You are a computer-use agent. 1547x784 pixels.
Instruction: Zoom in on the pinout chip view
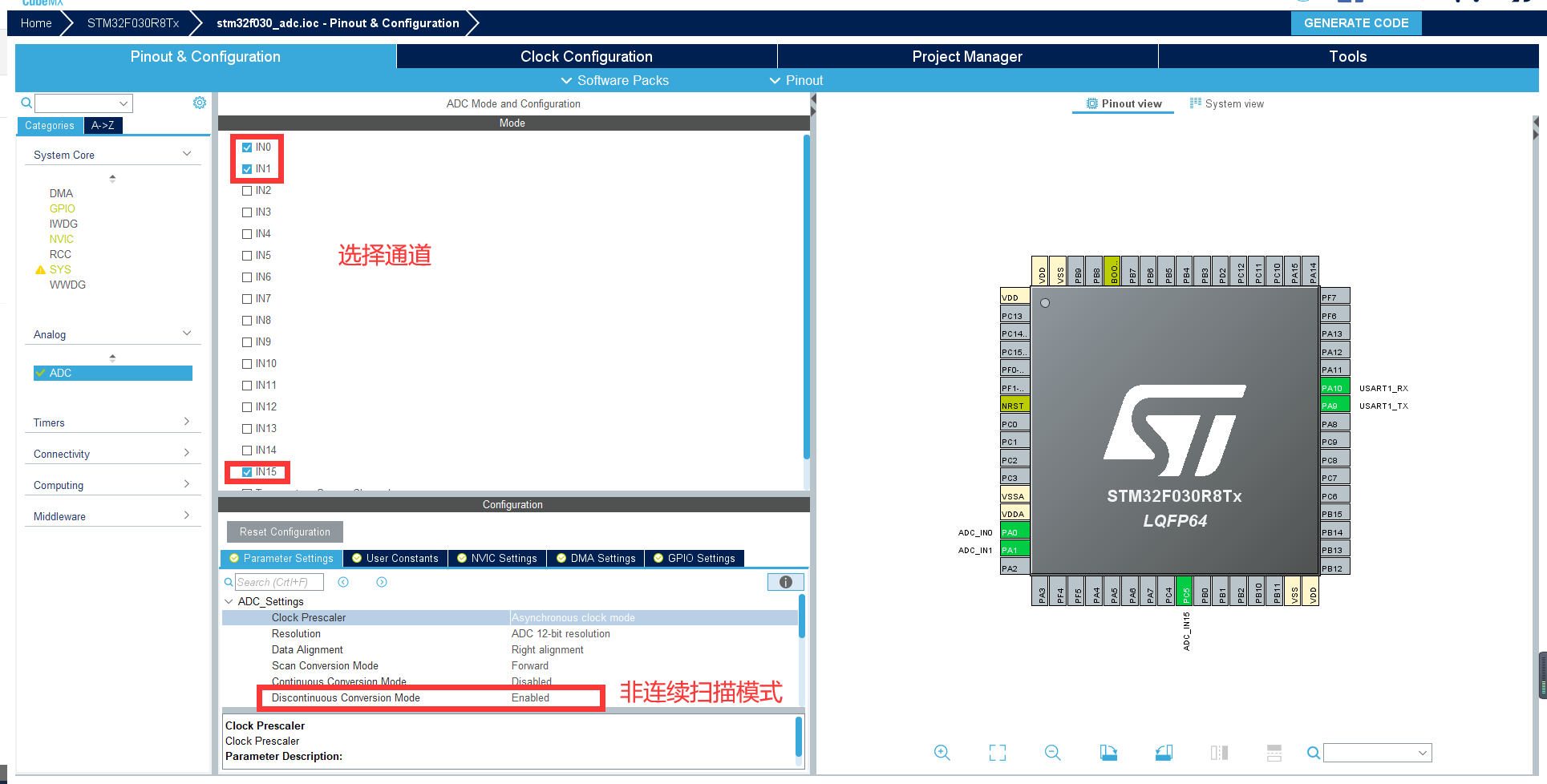[942, 752]
